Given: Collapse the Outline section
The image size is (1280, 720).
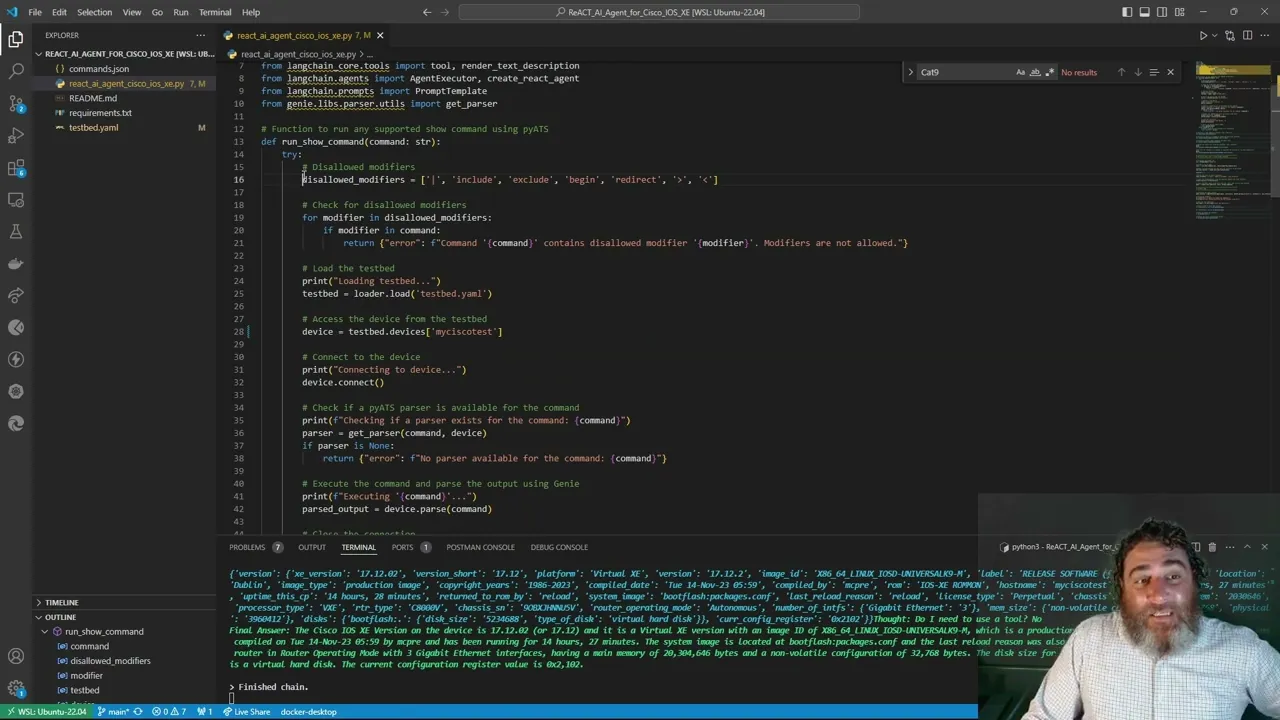Looking at the screenshot, I should click(x=123, y=617).
